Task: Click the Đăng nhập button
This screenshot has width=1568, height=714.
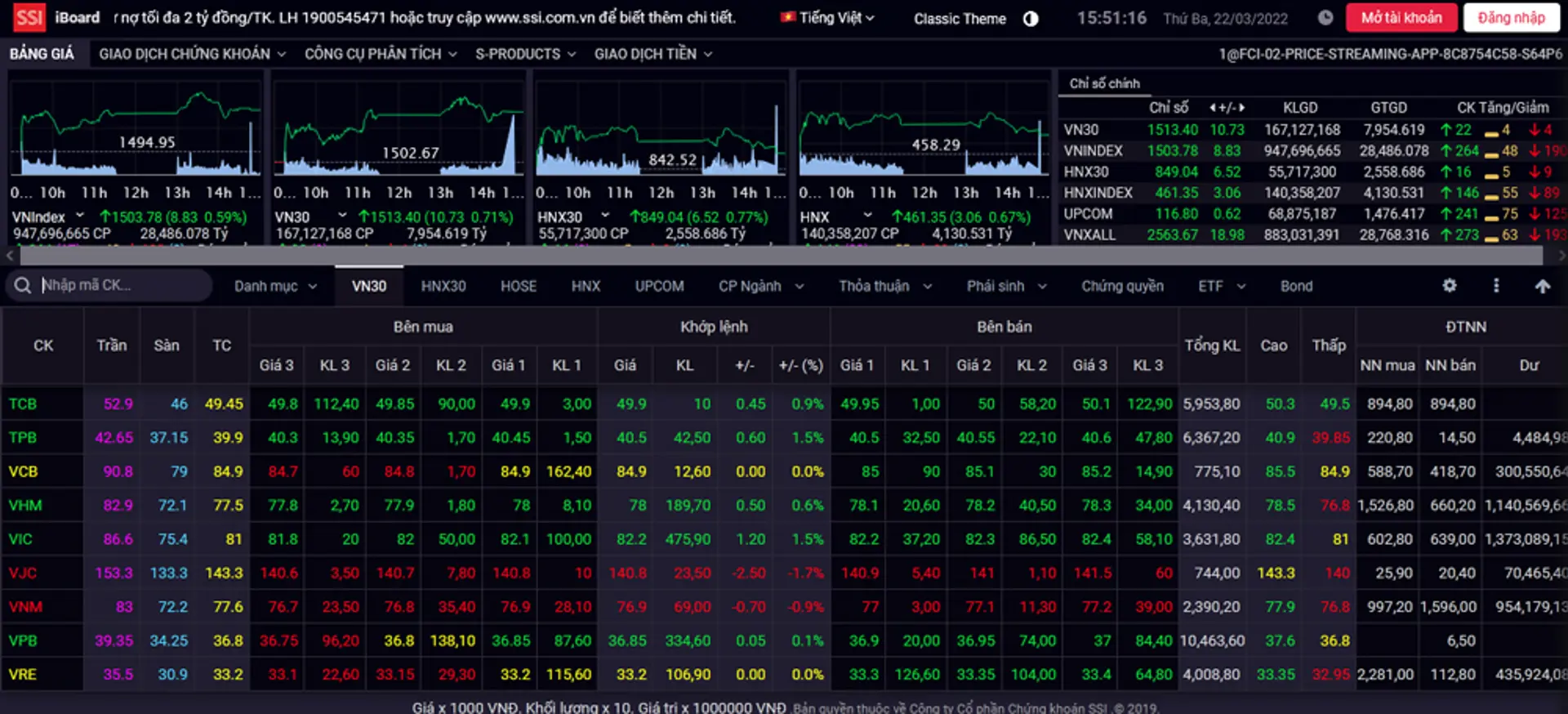Action: point(1512,17)
